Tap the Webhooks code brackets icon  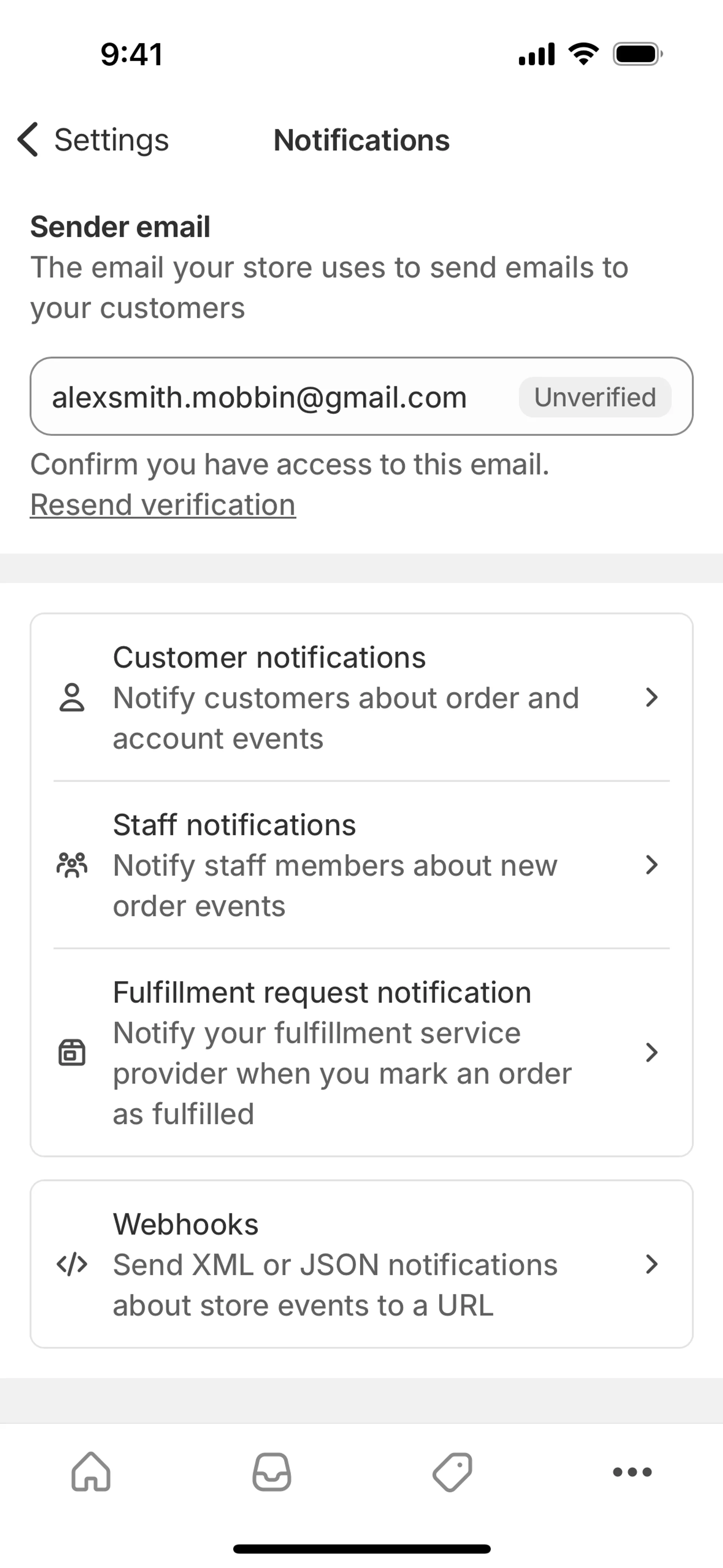point(72,1265)
